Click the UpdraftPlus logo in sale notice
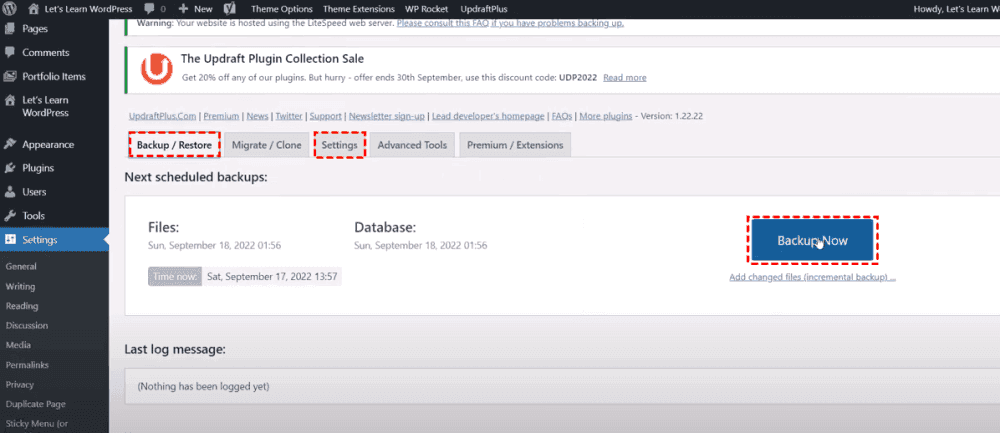 point(157,68)
